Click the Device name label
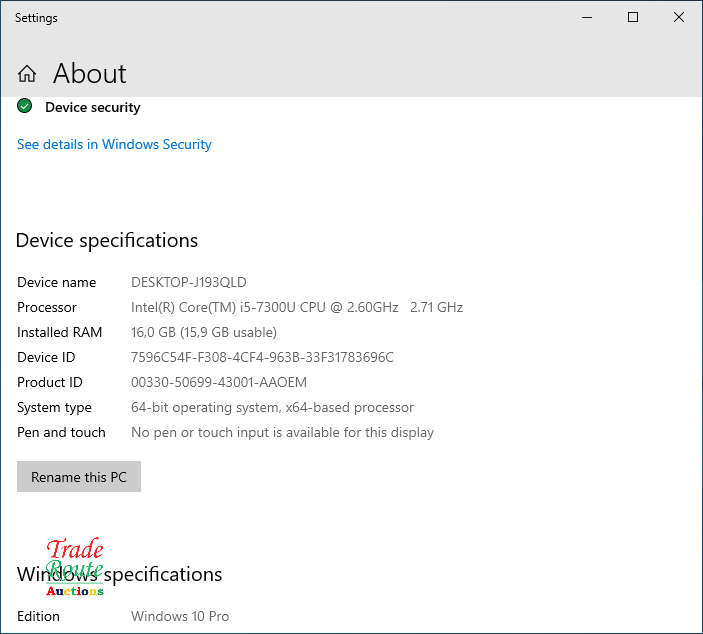Viewport: 703px width, 634px height. point(56,282)
